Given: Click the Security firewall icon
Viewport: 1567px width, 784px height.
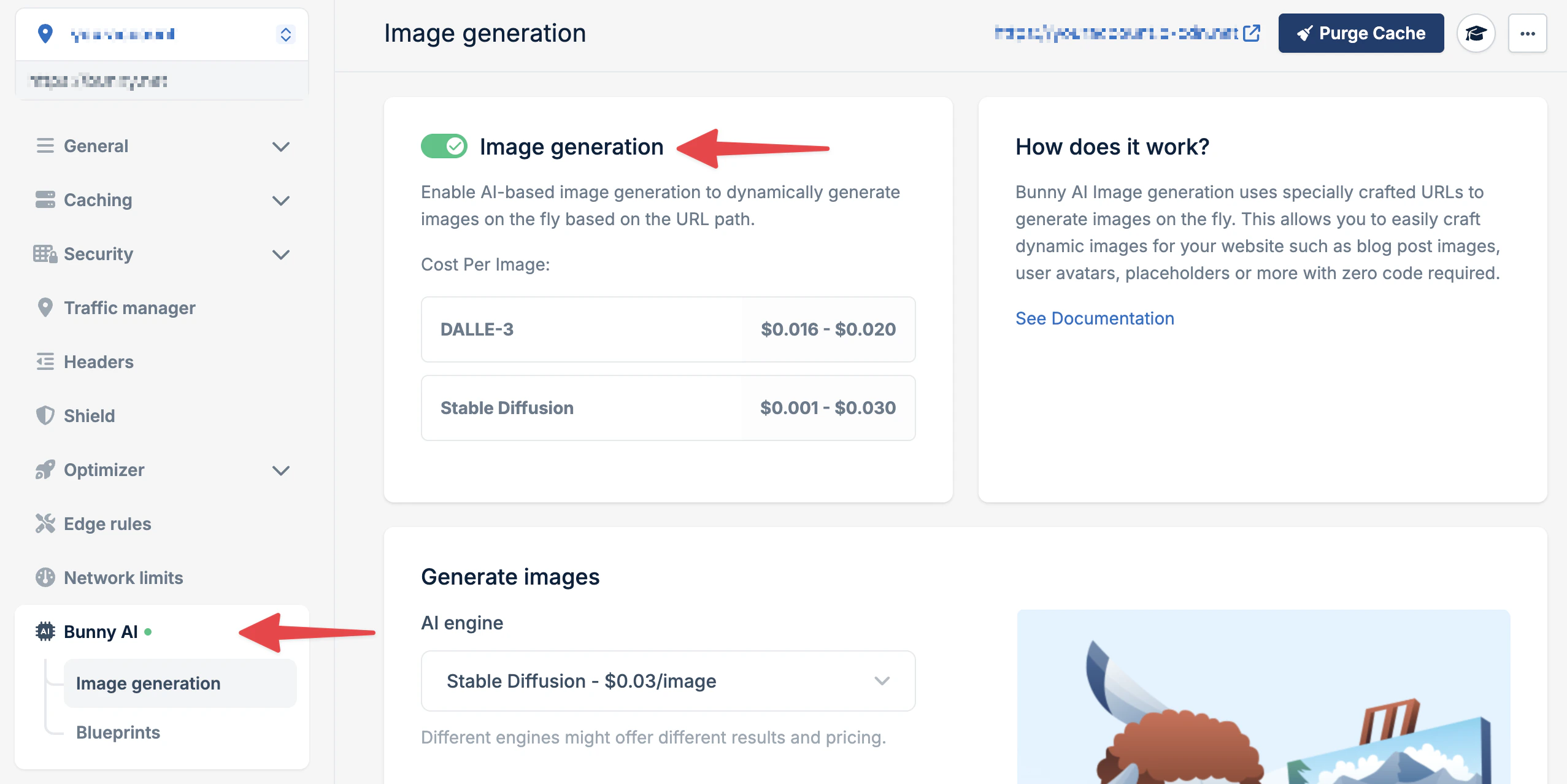Looking at the screenshot, I should coord(45,254).
